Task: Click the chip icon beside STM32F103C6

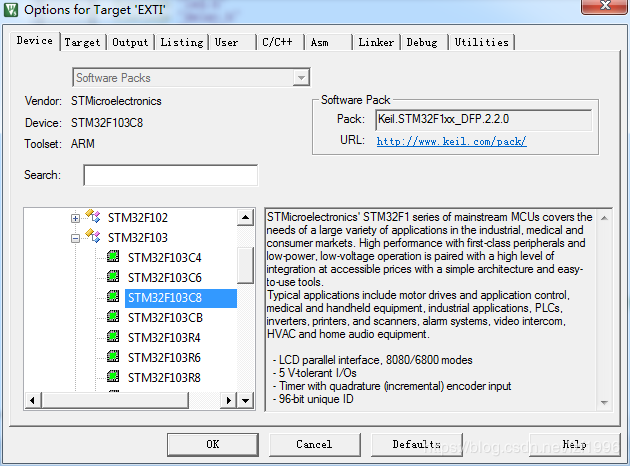Action: [113, 276]
